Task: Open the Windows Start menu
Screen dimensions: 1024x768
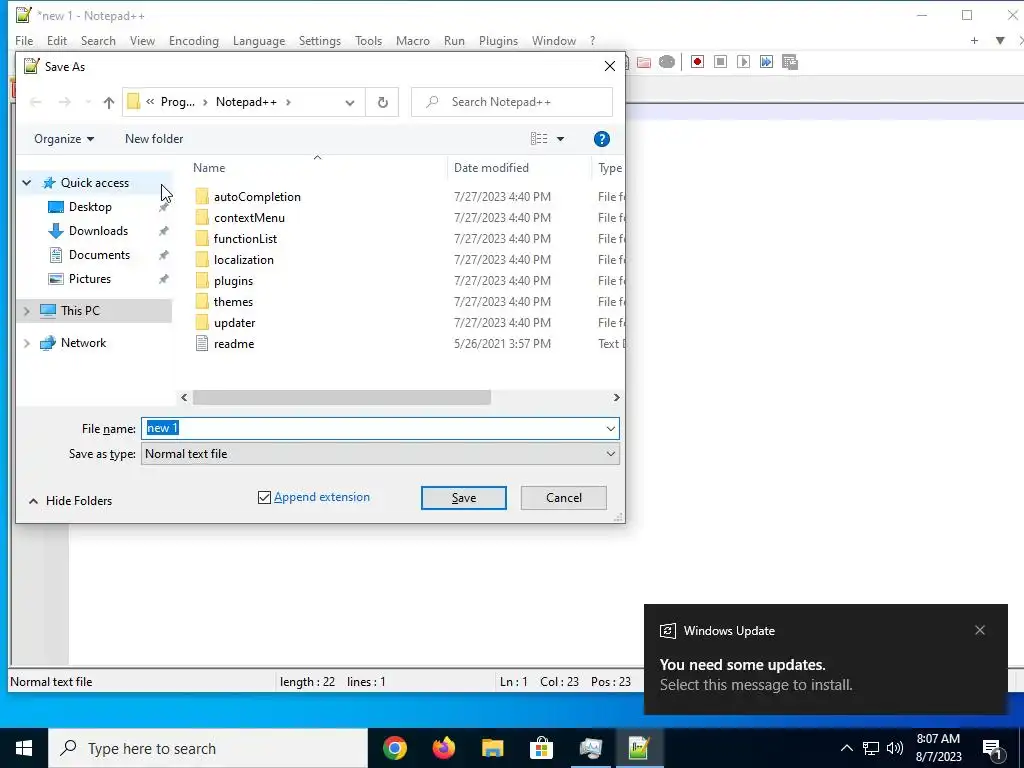Action: (24, 748)
